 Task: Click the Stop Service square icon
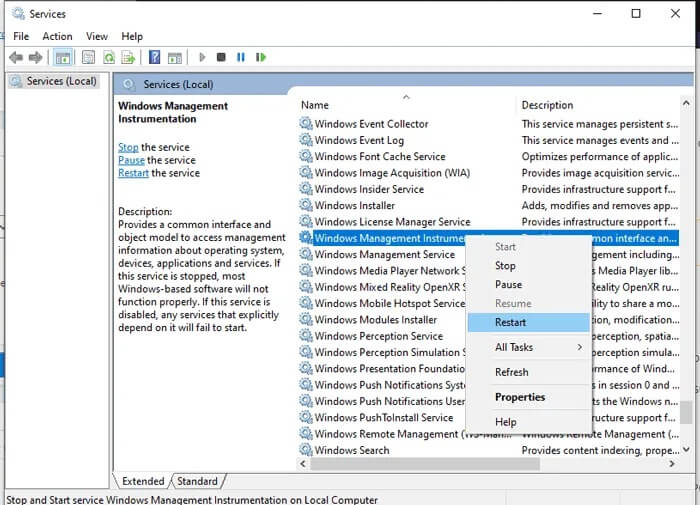(x=221, y=57)
